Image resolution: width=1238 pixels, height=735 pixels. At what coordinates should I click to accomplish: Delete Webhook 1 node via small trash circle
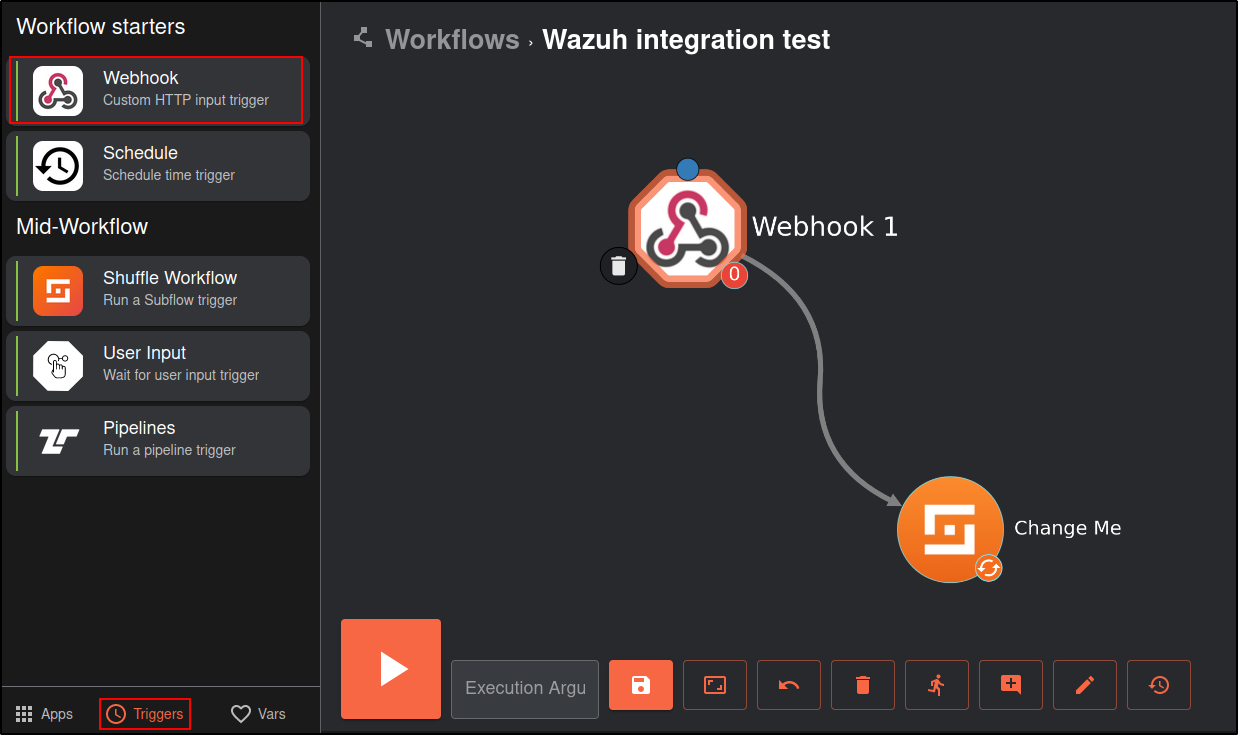pos(619,266)
